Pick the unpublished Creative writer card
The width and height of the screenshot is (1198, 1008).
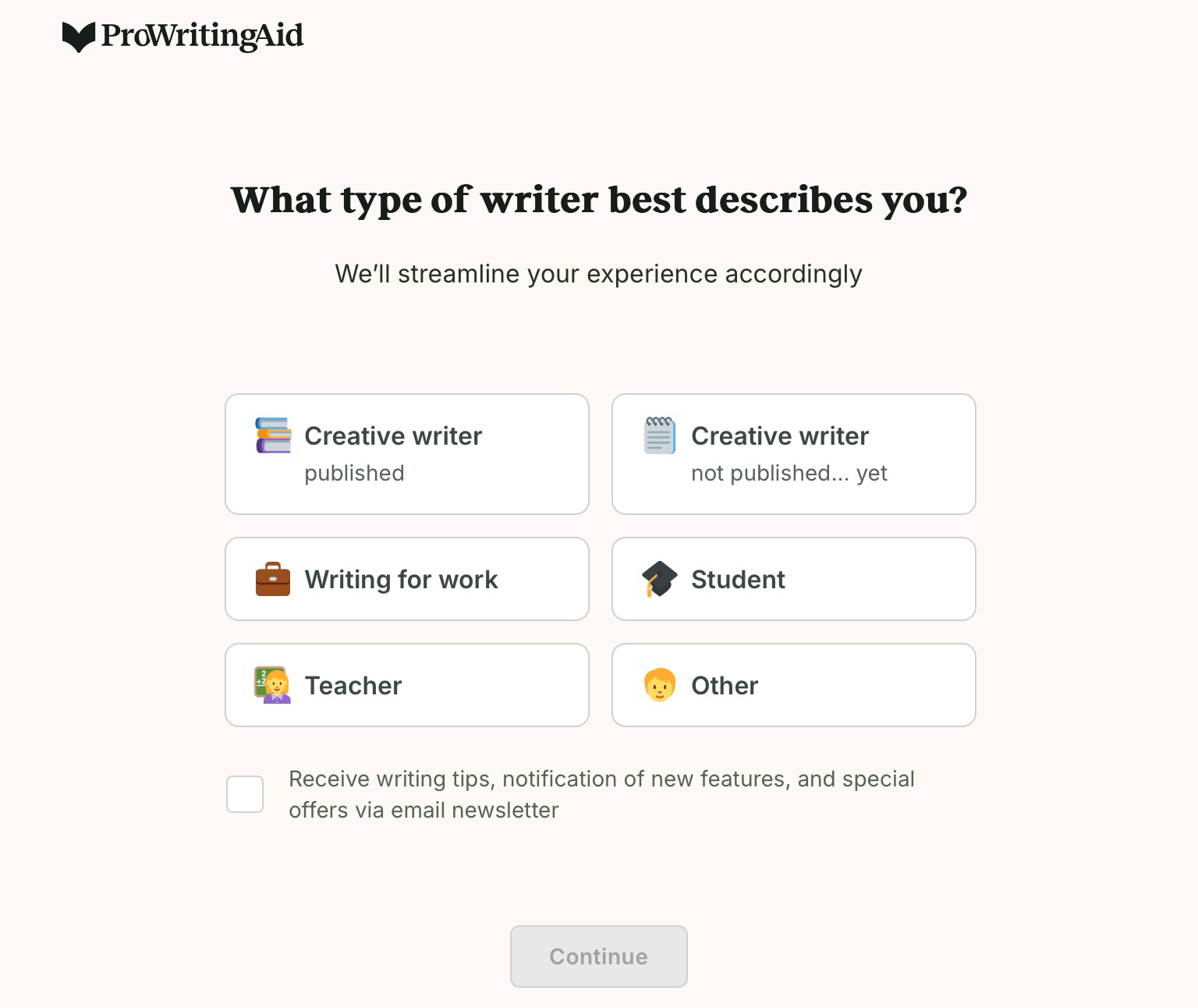pyautogui.click(x=793, y=453)
